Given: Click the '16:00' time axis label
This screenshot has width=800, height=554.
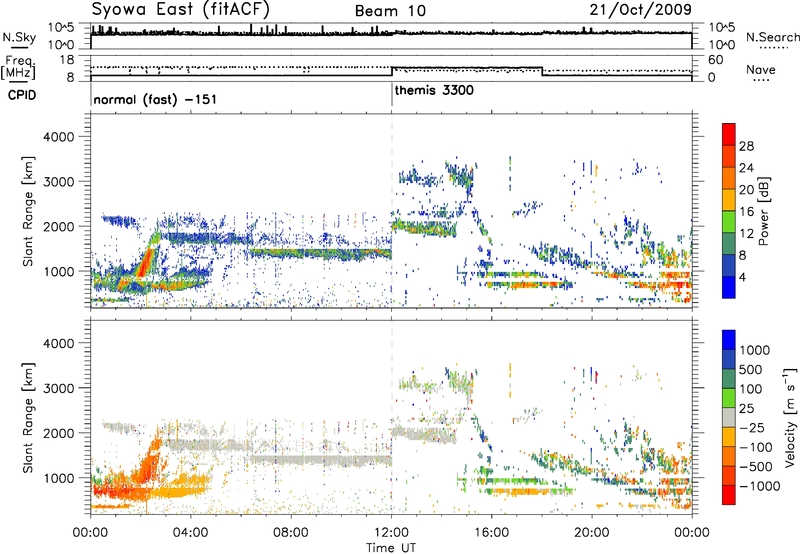Looking at the screenshot, I should coord(491,533).
